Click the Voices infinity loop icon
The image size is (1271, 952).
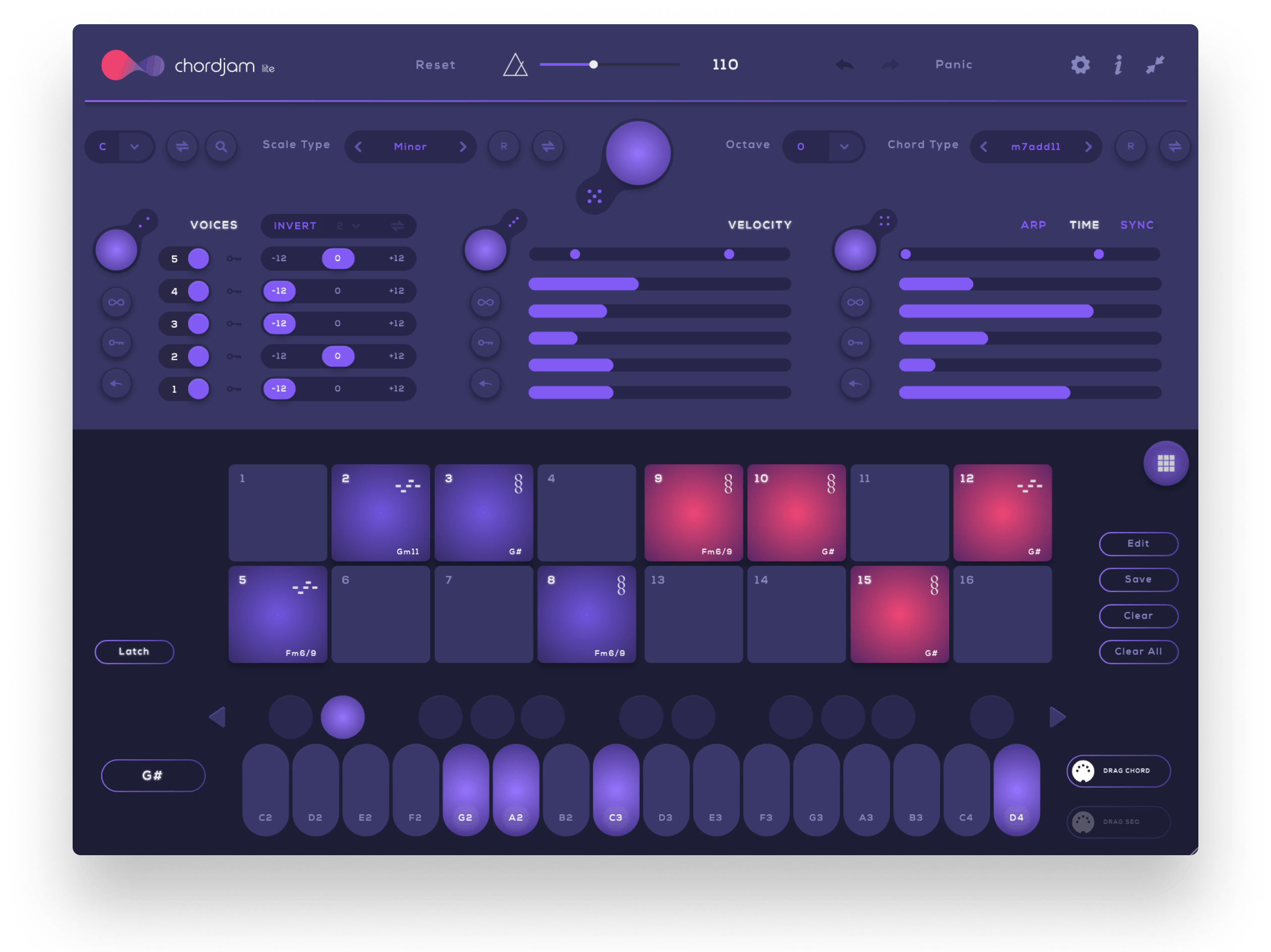pos(116,302)
